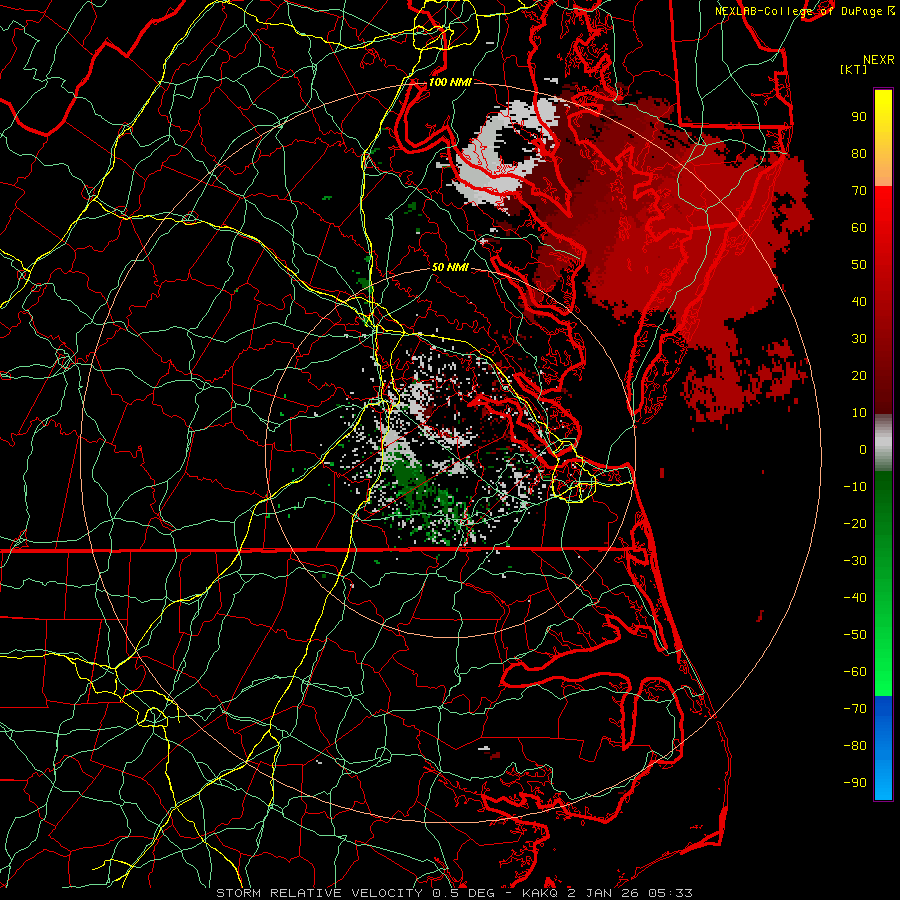Click the gray zero-velocity band of the color bar

pos(883,443)
